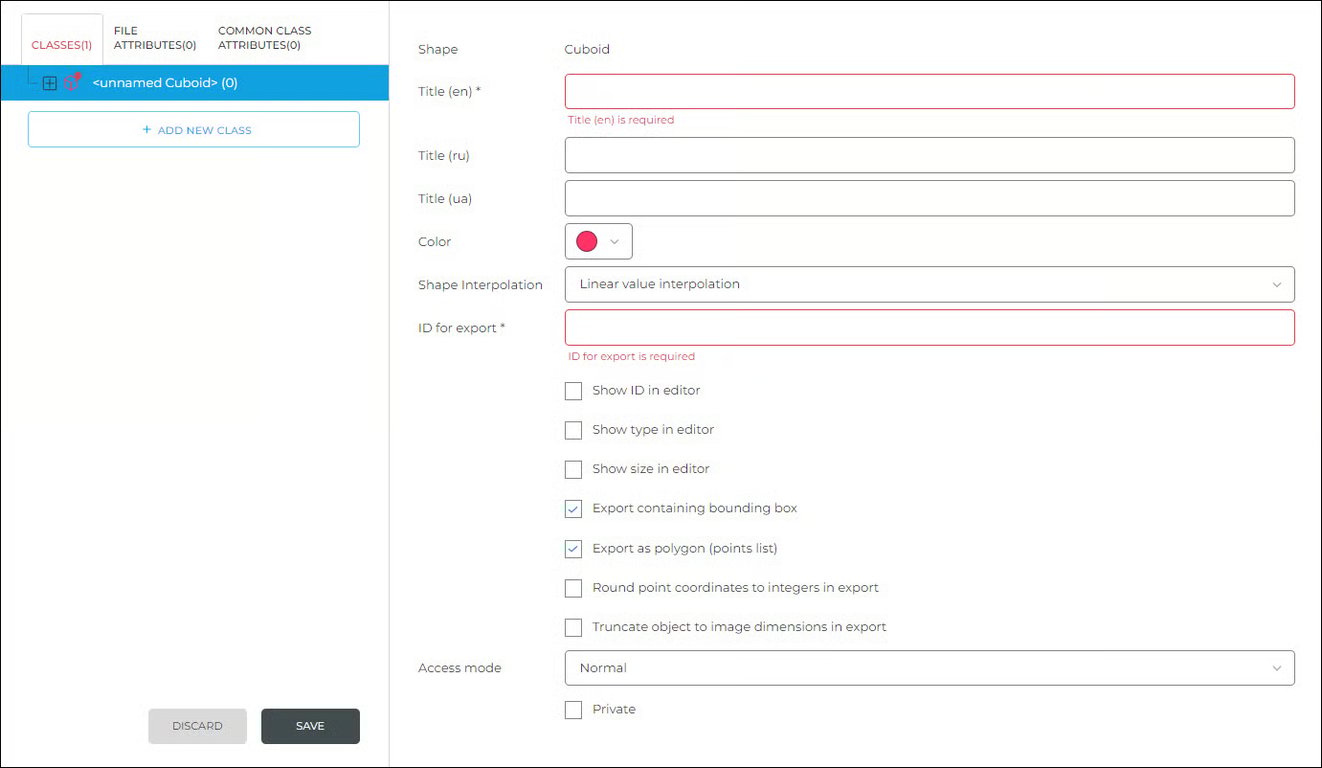This screenshot has height=768, width=1322.
Task: Focus the Title (ru) input field
Action: click(x=930, y=155)
